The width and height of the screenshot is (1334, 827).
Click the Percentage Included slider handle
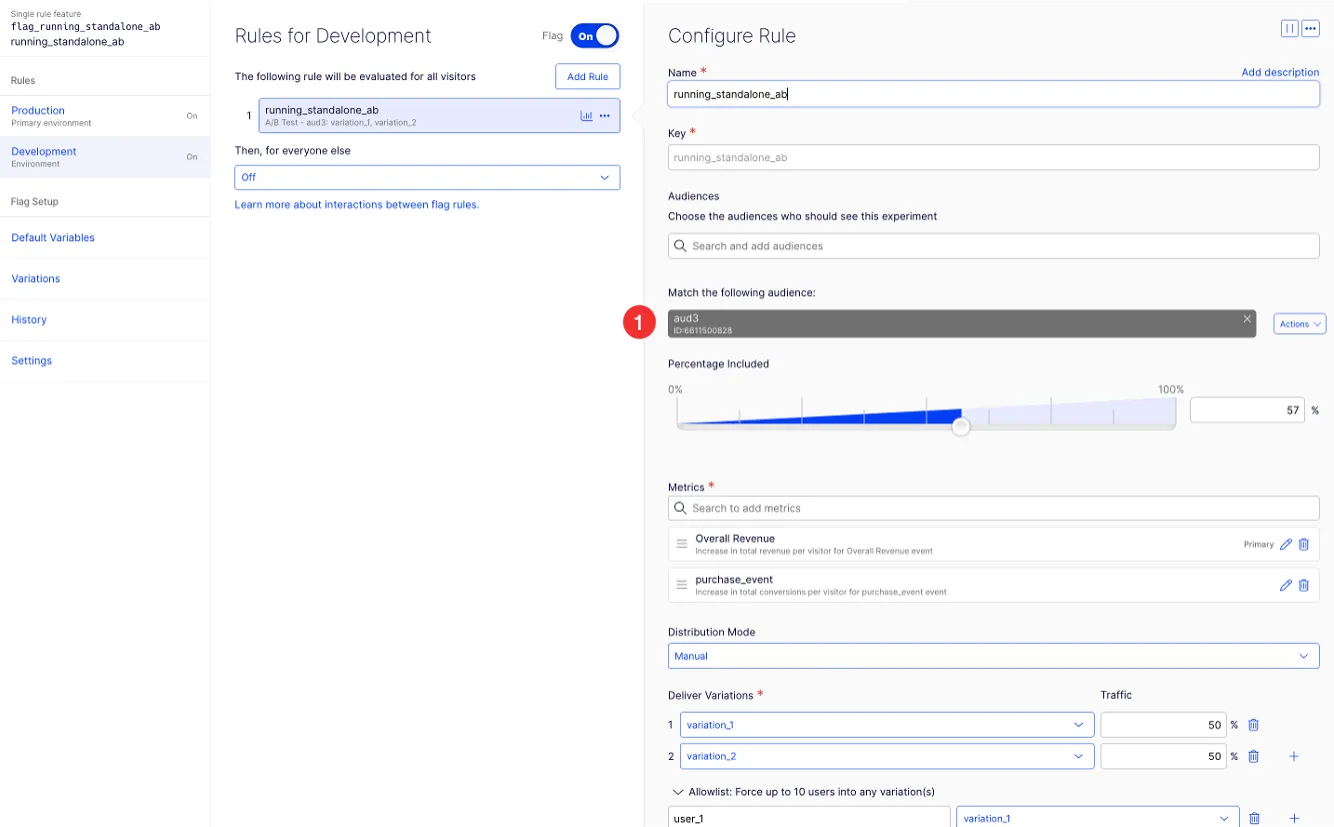pyautogui.click(x=961, y=427)
